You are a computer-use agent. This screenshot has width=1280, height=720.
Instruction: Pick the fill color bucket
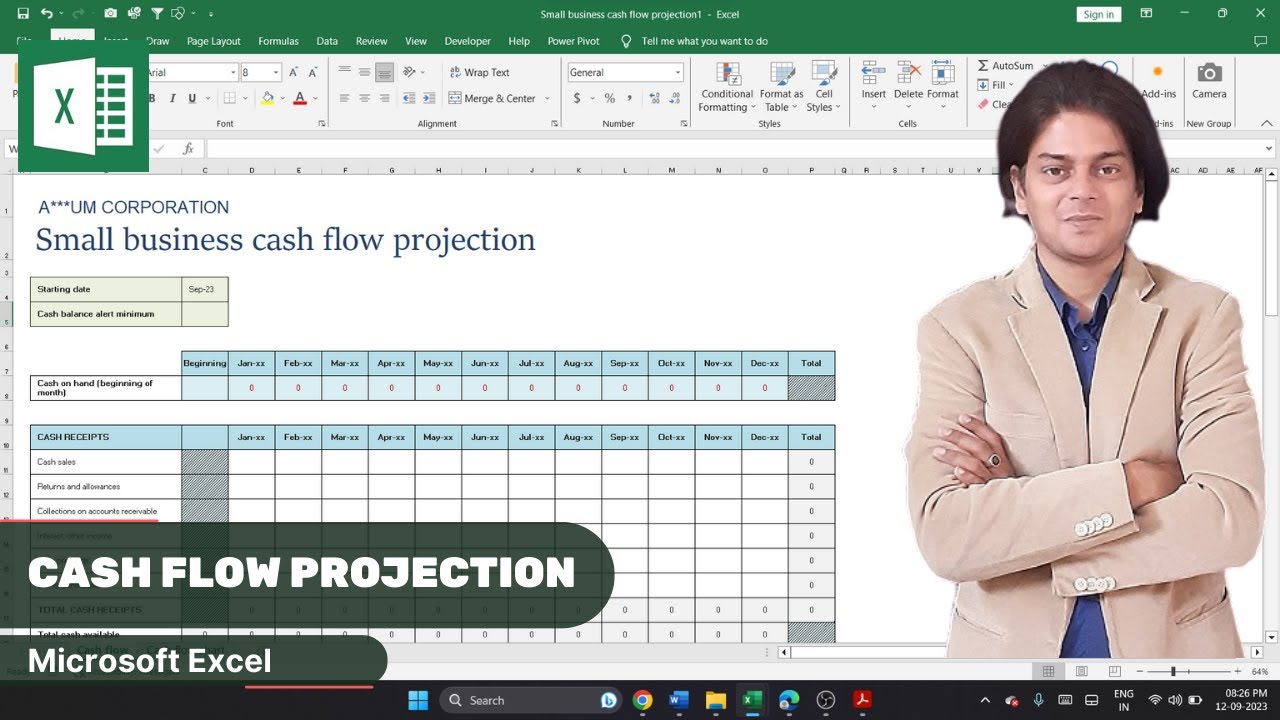pyautogui.click(x=267, y=98)
